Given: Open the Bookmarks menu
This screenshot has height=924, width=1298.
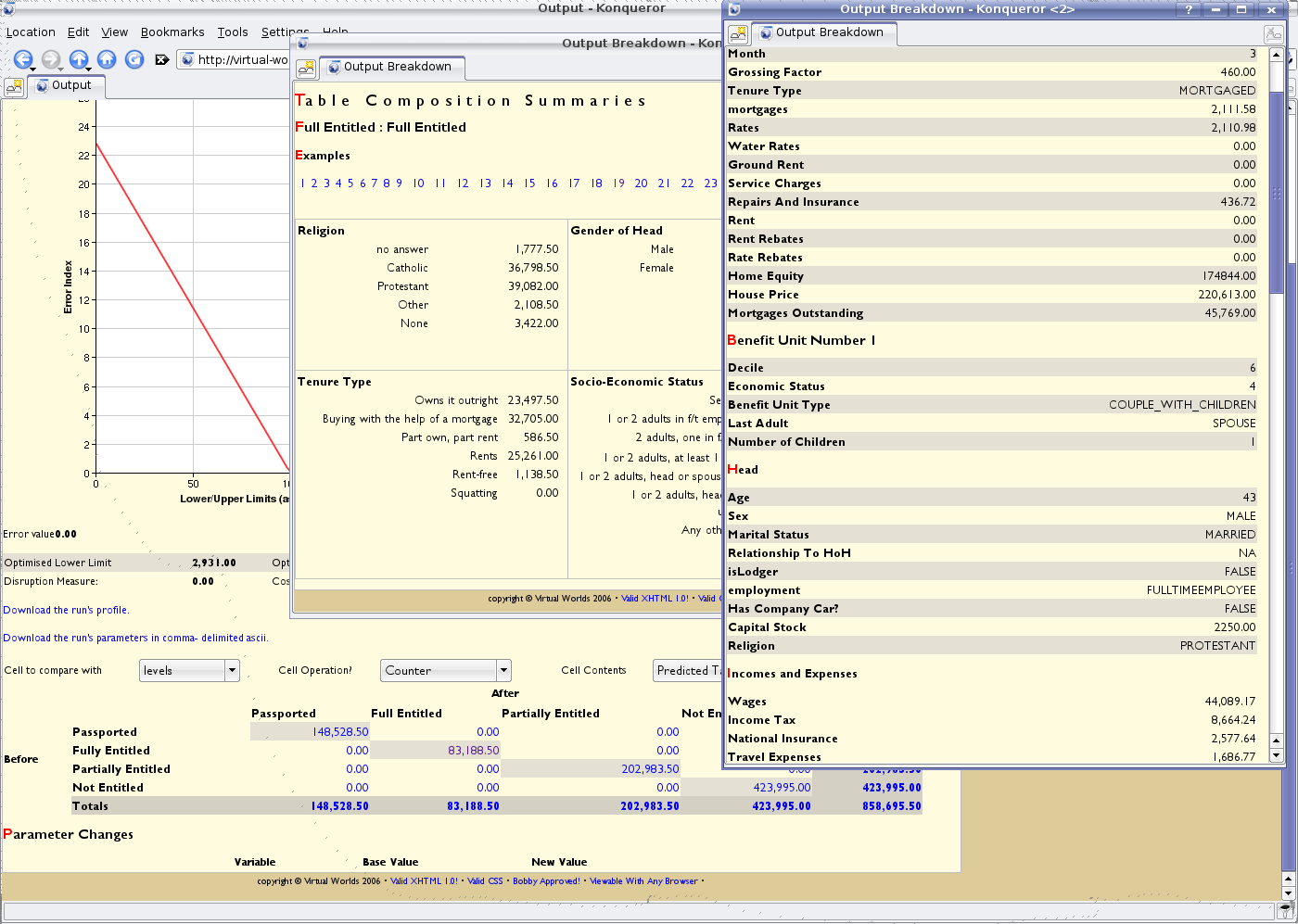Looking at the screenshot, I should 172,32.
